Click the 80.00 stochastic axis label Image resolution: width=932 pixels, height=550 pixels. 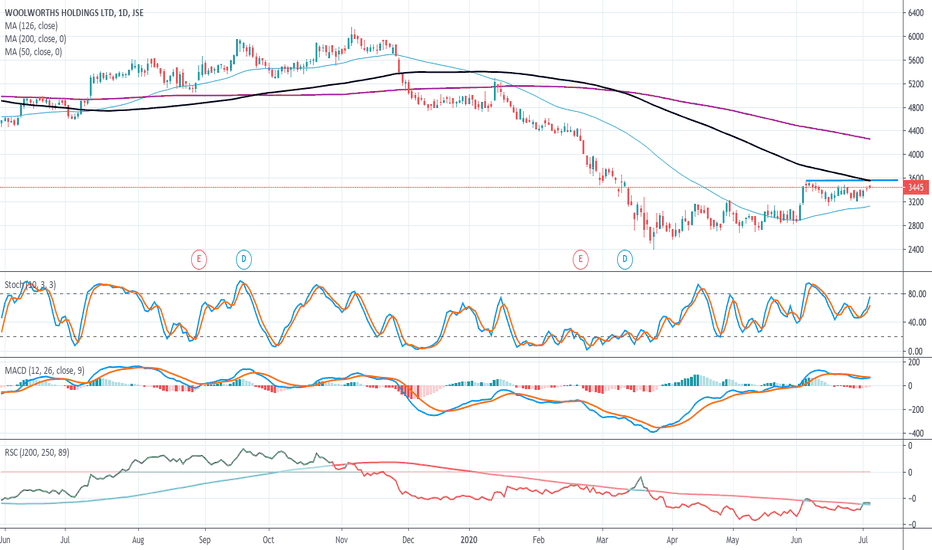(x=918, y=294)
